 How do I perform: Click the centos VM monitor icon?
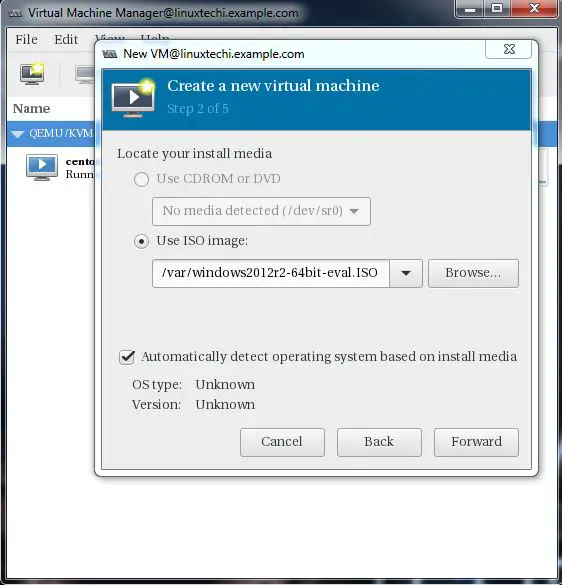[x=42, y=167]
